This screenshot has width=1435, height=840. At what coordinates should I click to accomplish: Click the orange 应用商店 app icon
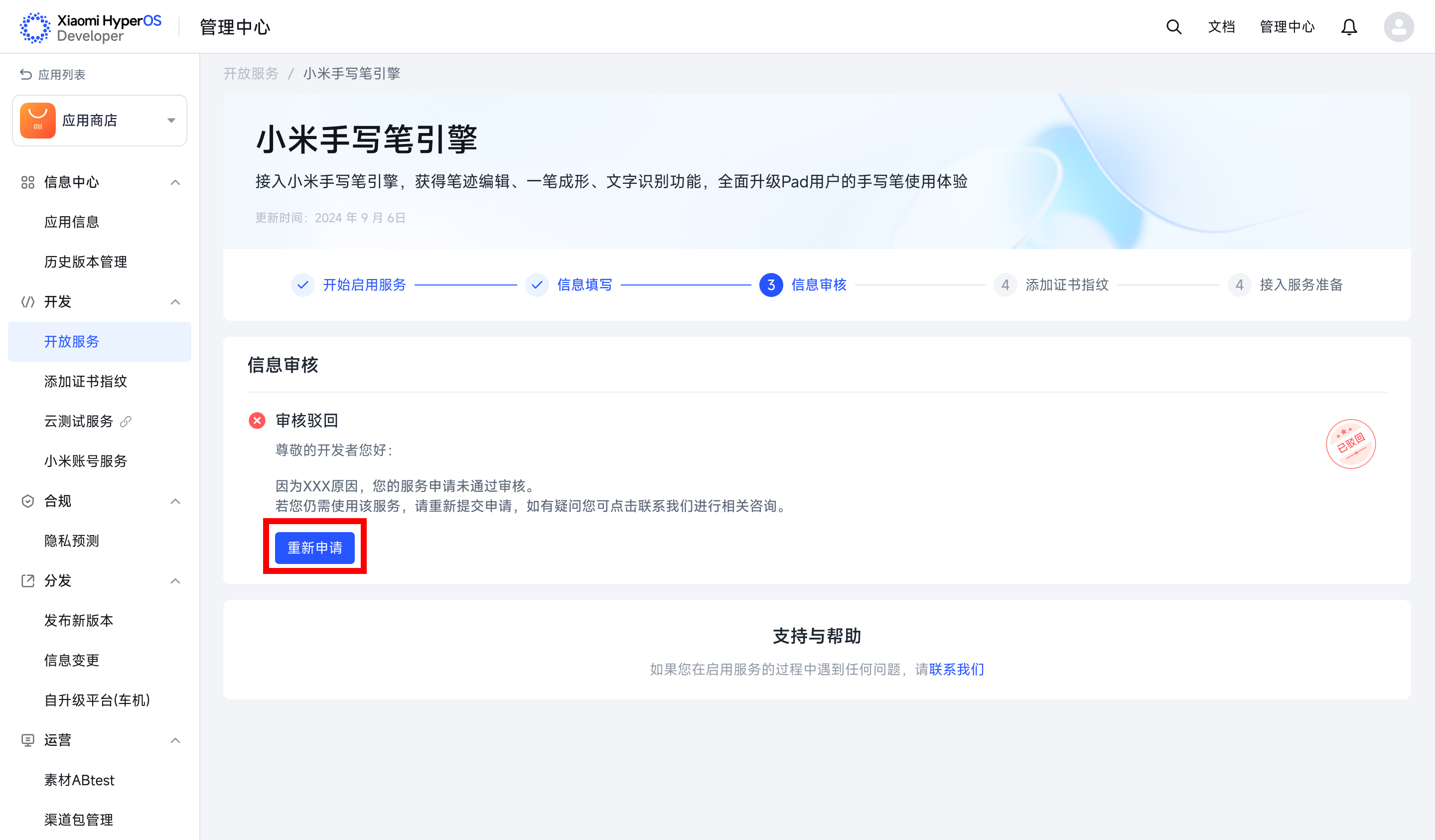tap(37, 120)
